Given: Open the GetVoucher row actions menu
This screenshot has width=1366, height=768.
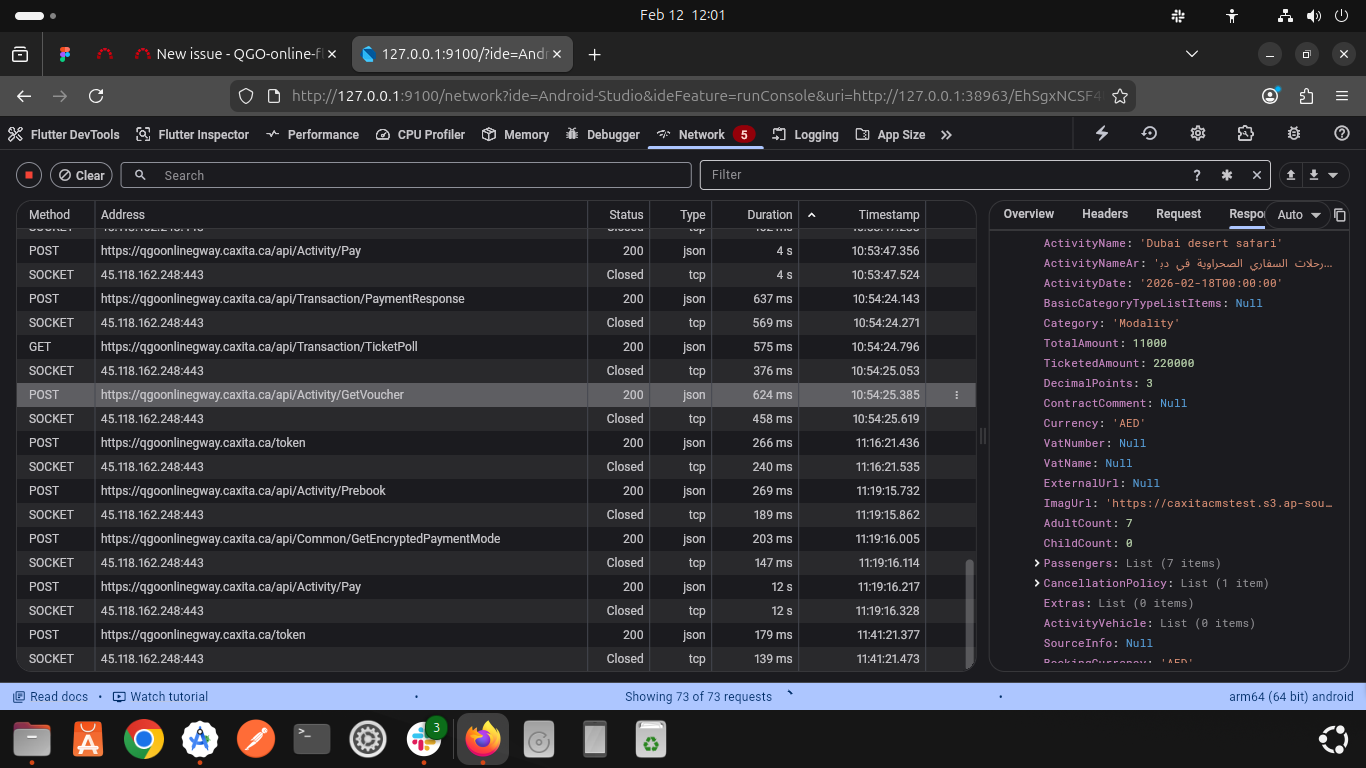Looking at the screenshot, I should 956,395.
